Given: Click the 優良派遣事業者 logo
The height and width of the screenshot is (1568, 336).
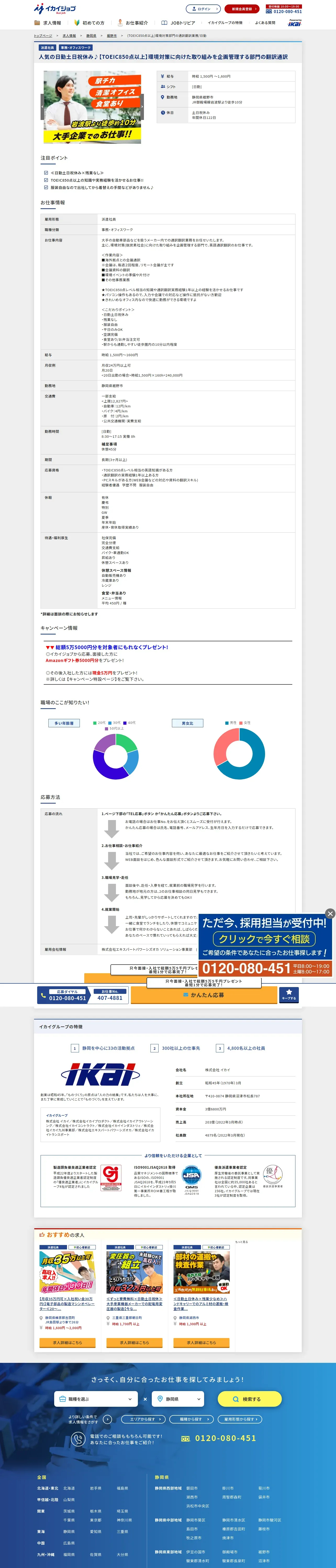Looking at the screenshot, I should pyautogui.click(x=273, y=1177).
